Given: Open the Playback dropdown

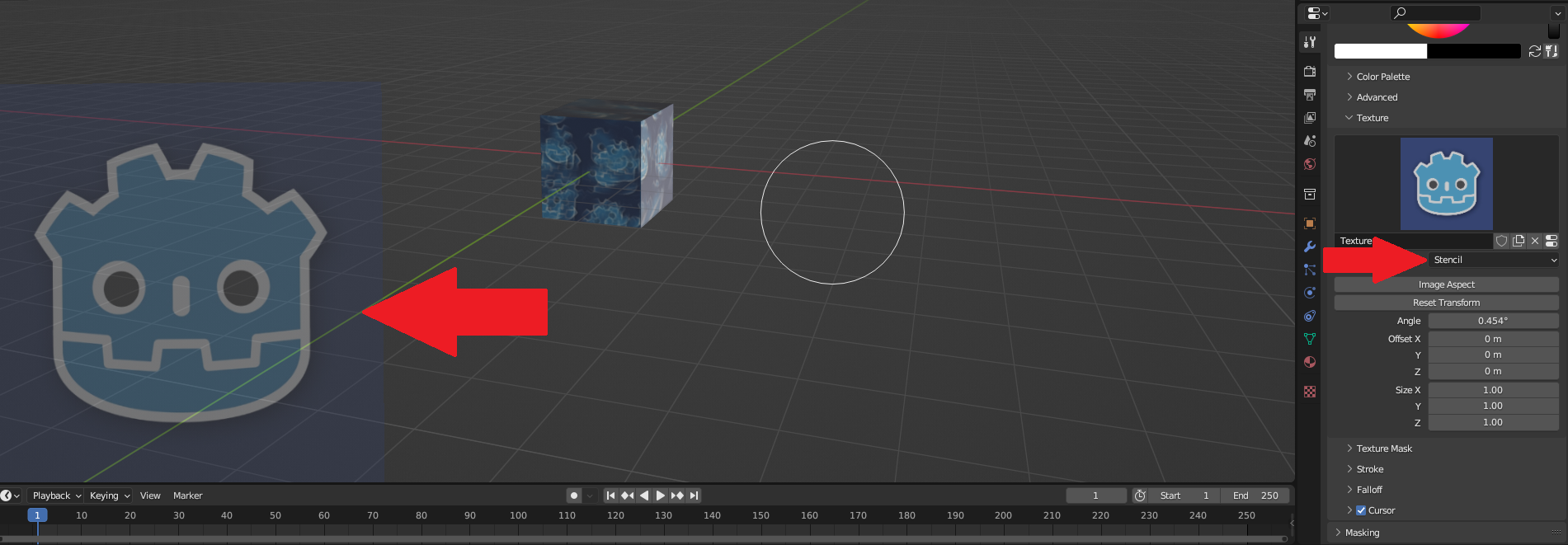Looking at the screenshot, I should pos(55,496).
